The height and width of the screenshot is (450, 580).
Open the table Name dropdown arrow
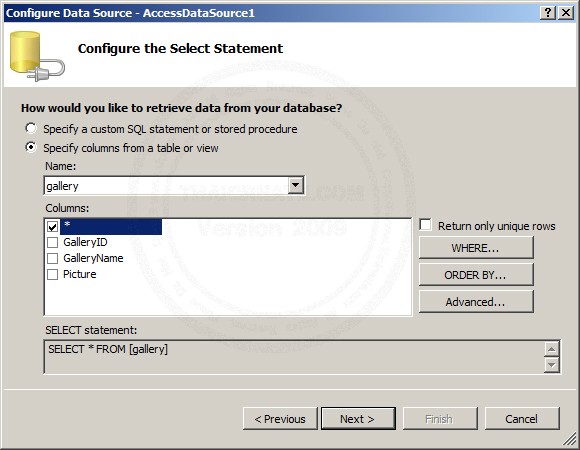tap(296, 185)
